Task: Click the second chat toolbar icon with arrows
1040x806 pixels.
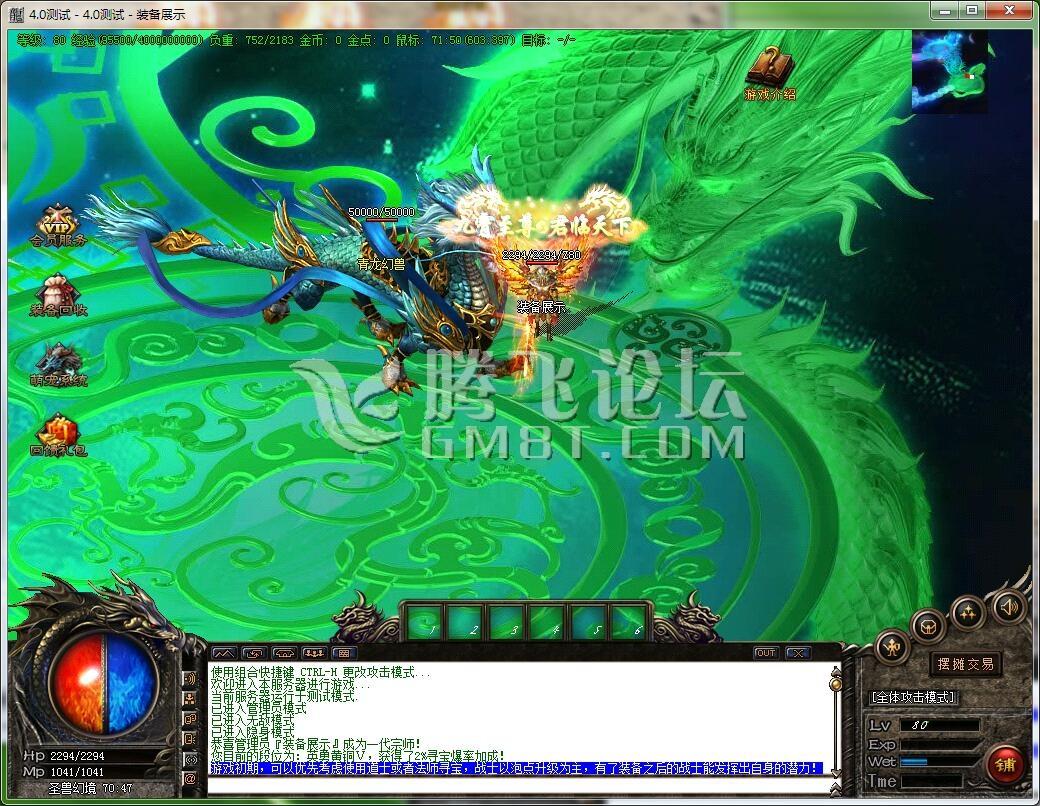Action: tap(254, 653)
